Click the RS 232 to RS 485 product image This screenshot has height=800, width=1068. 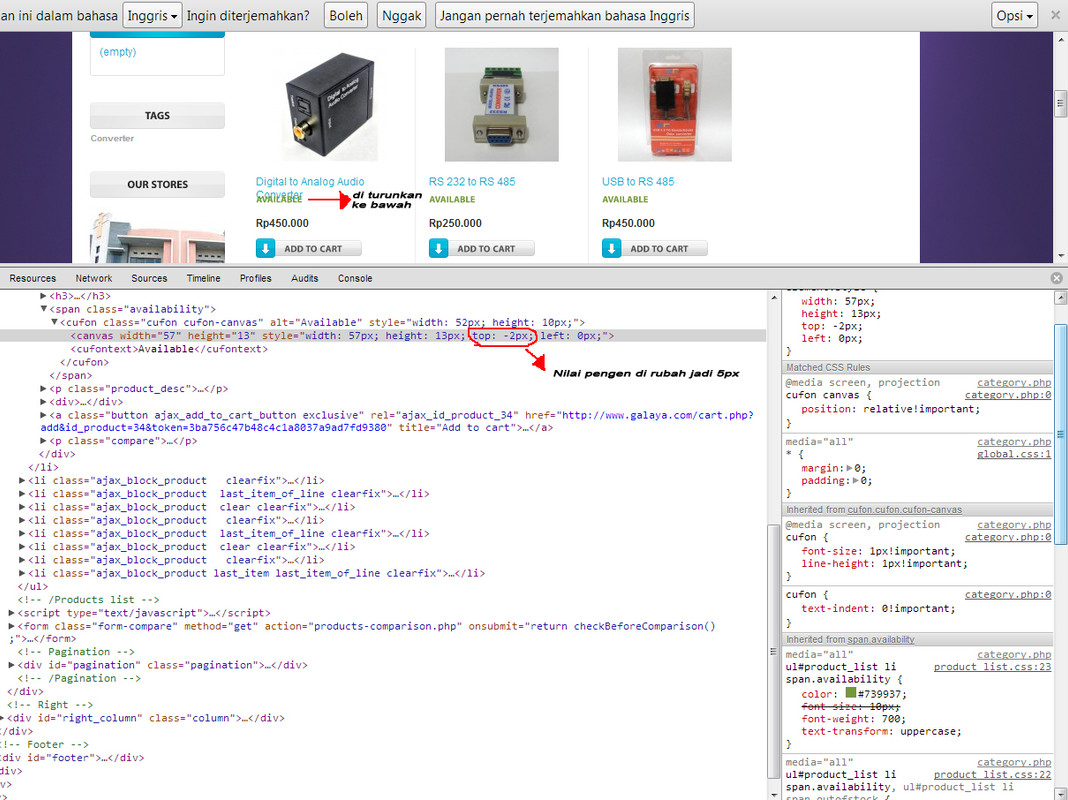pos(502,104)
